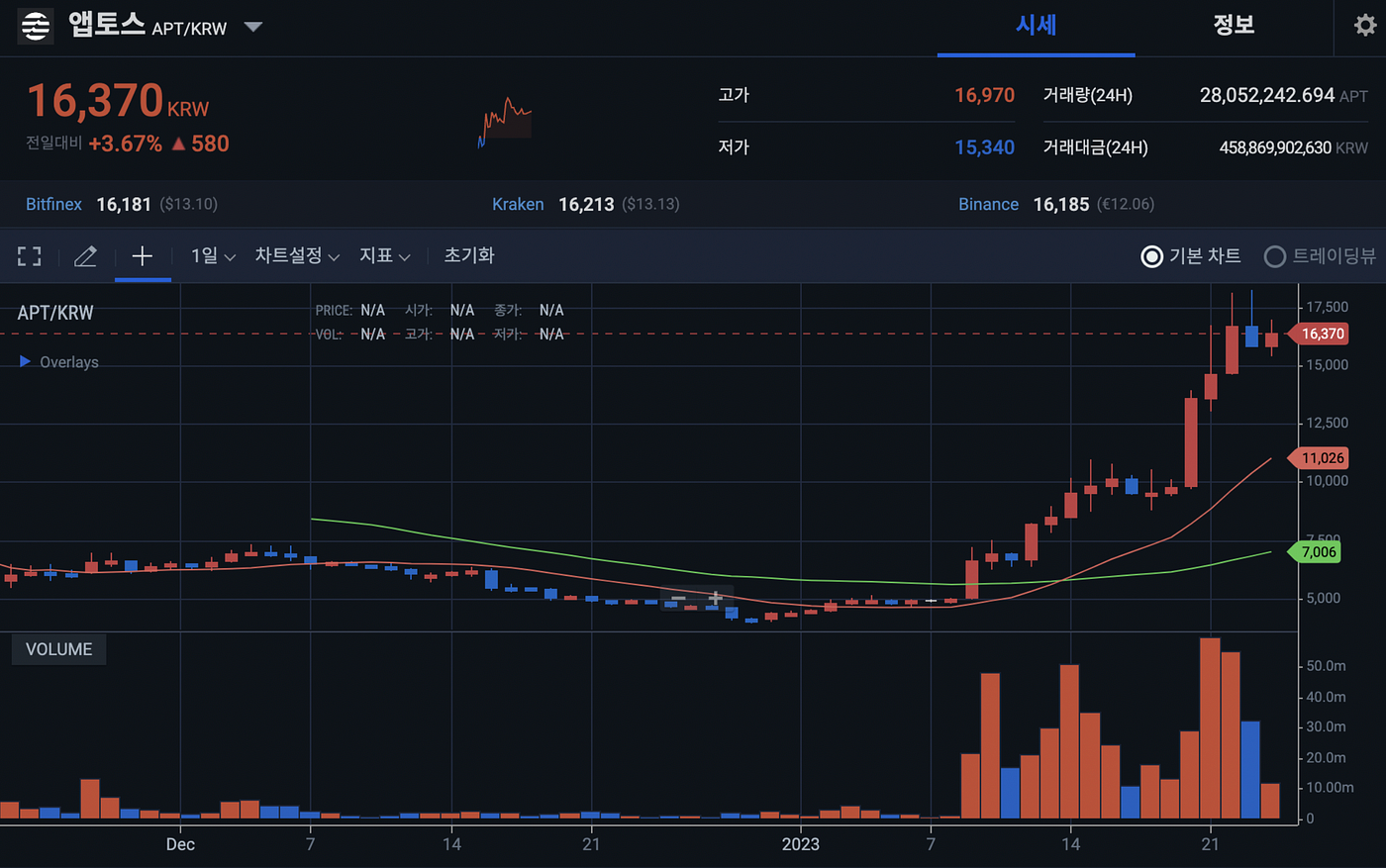Screen dimensions: 1386x868
Task: Click the Aptos coin logo icon
Action: tap(36, 25)
